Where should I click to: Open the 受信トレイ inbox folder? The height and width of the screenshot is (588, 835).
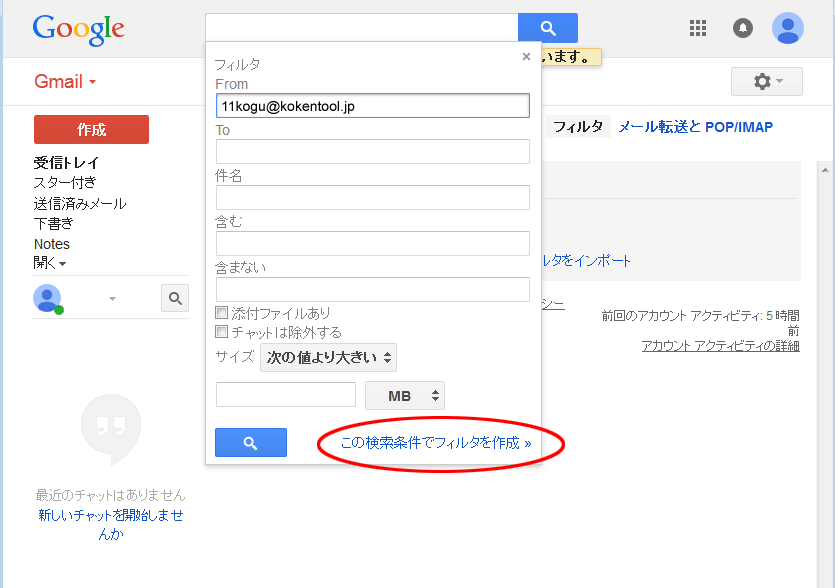pos(66,163)
